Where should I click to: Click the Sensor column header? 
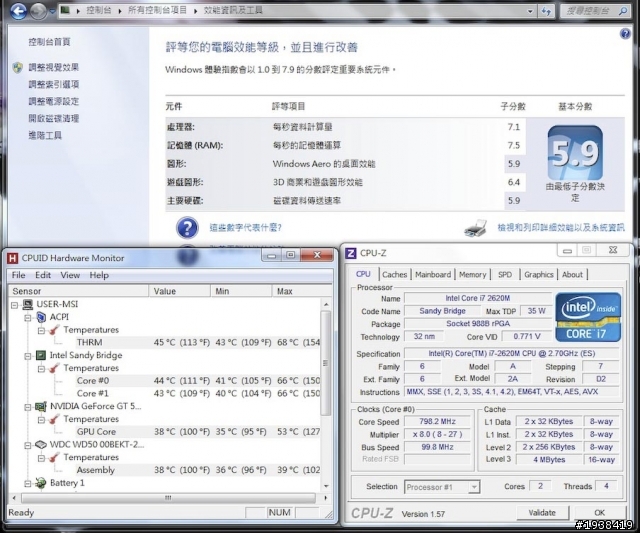tap(78, 291)
